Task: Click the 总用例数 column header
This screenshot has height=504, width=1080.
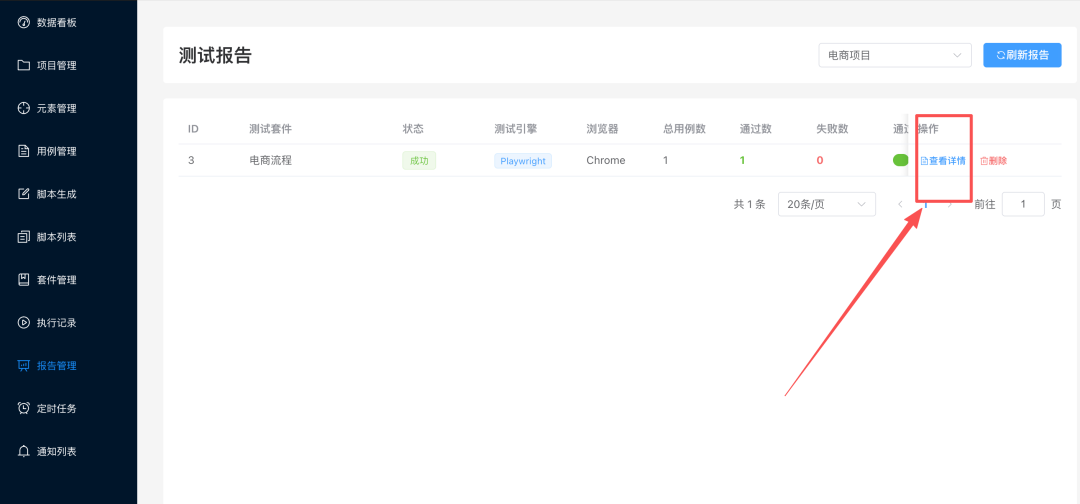Action: tap(685, 129)
